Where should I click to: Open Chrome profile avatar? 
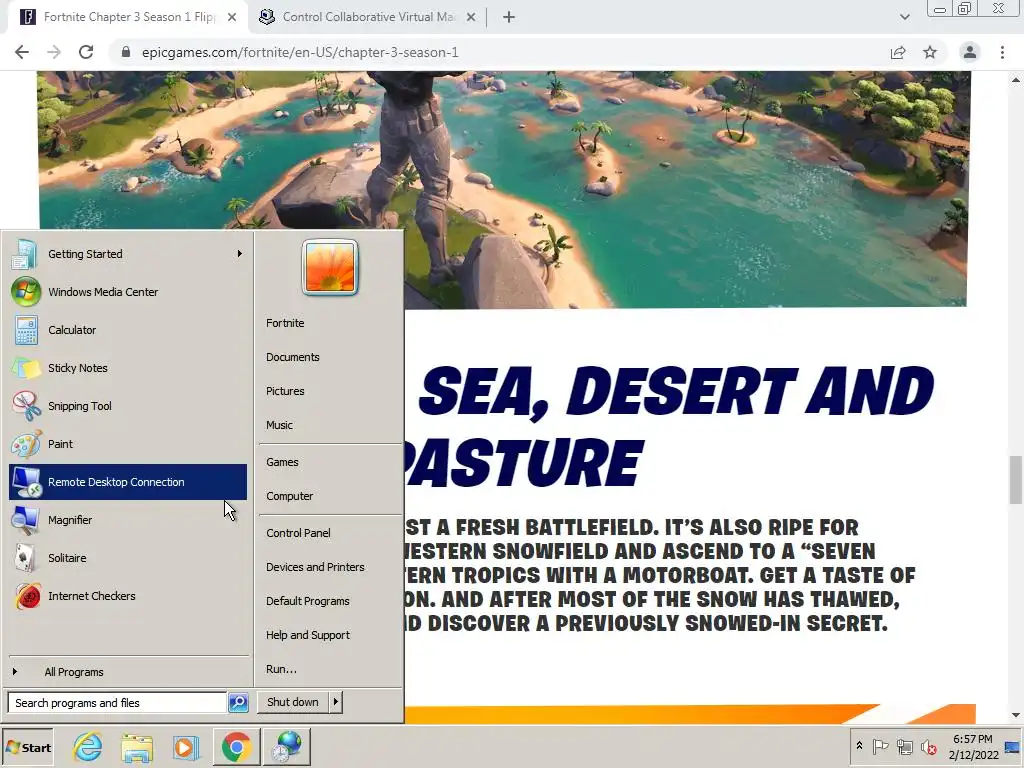click(x=970, y=52)
